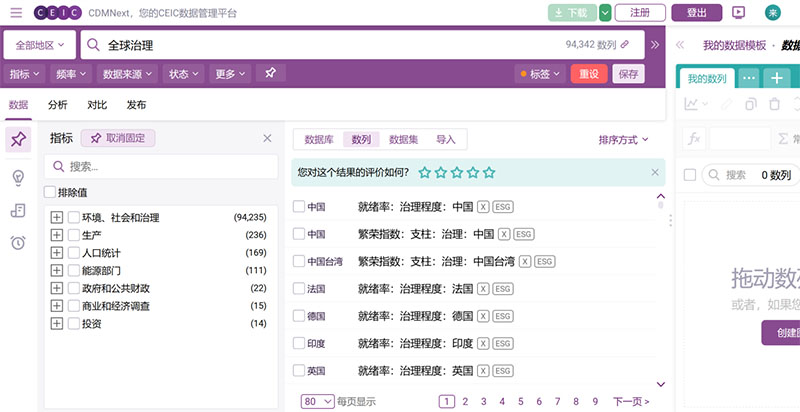Collapse search panel with double-arrow icon
The width and height of the screenshot is (800, 412).
tap(655, 45)
